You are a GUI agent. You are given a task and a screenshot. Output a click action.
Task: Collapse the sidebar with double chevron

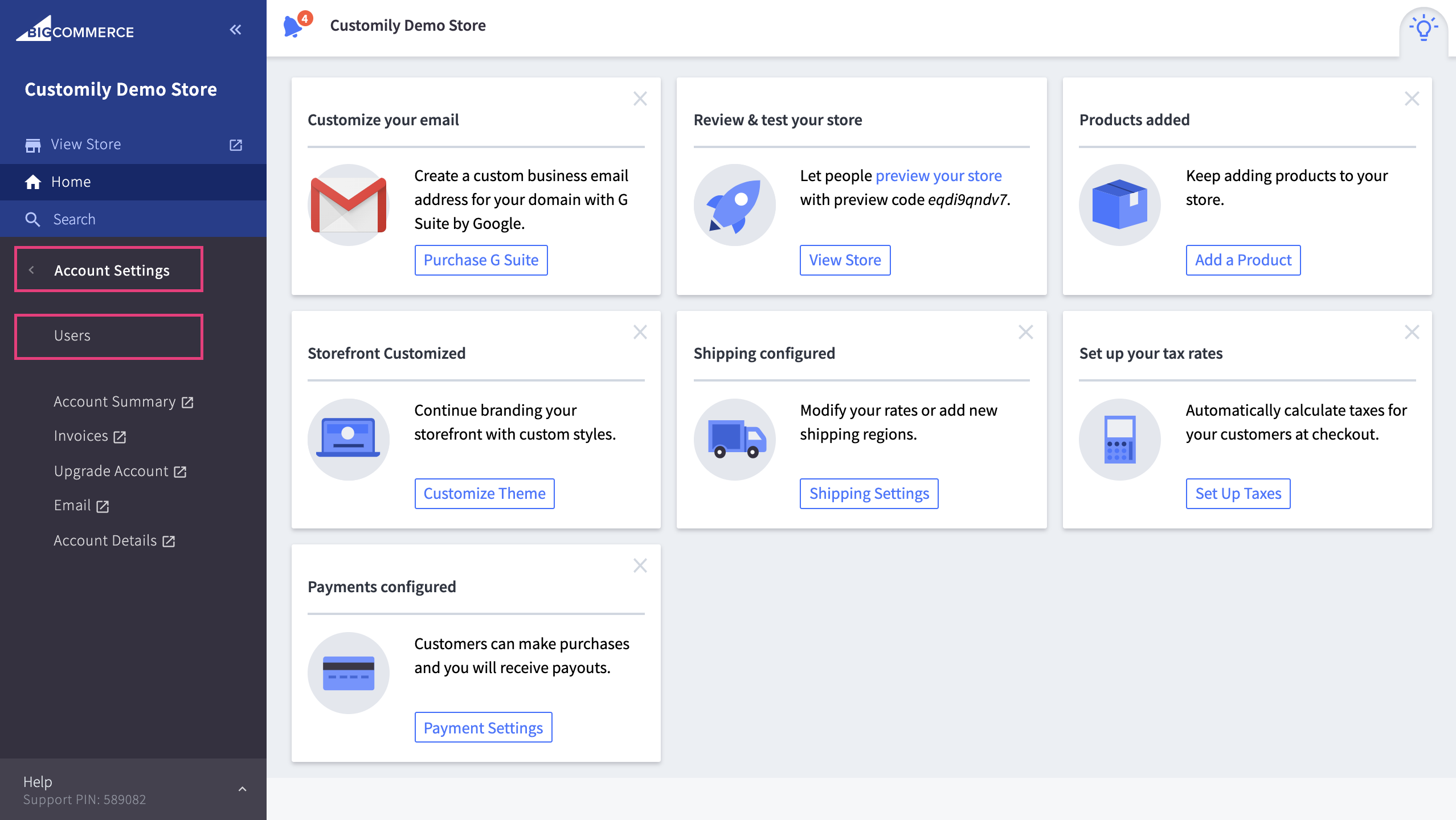(x=235, y=30)
